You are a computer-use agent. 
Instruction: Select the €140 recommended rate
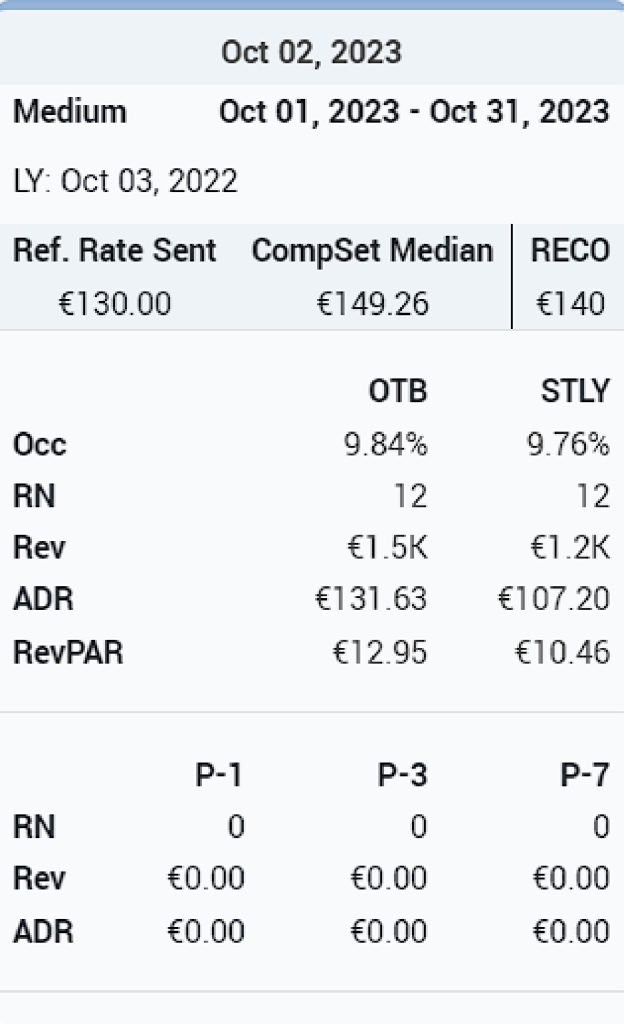click(x=570, y=304)
